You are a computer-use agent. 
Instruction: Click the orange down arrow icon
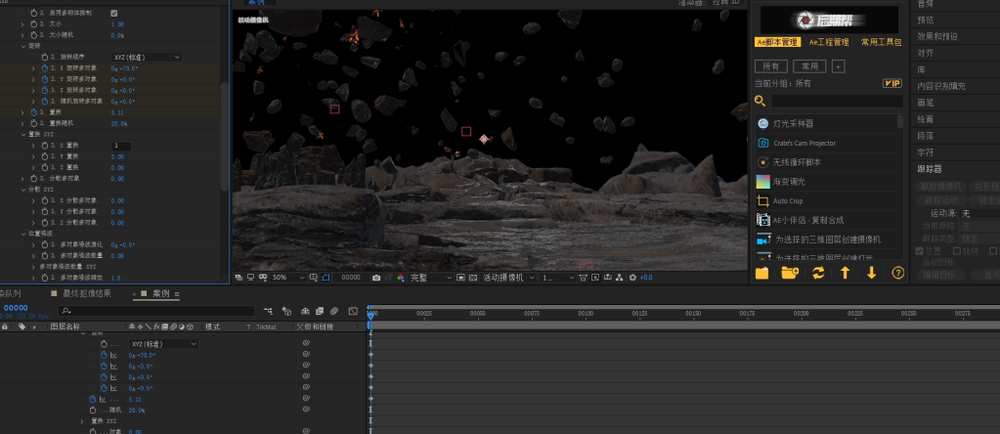pyautogui.click(x=871, y=273)
